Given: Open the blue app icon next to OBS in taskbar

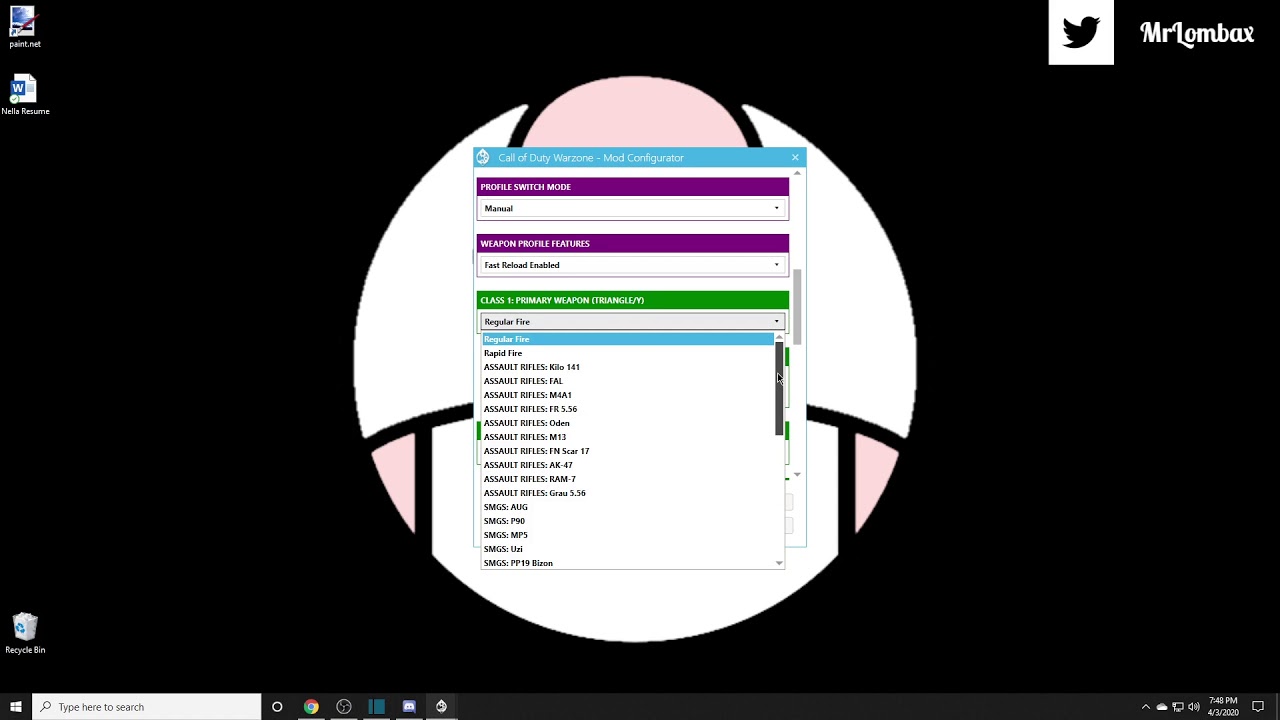Looking at the screenshot, I should [376, 707].
